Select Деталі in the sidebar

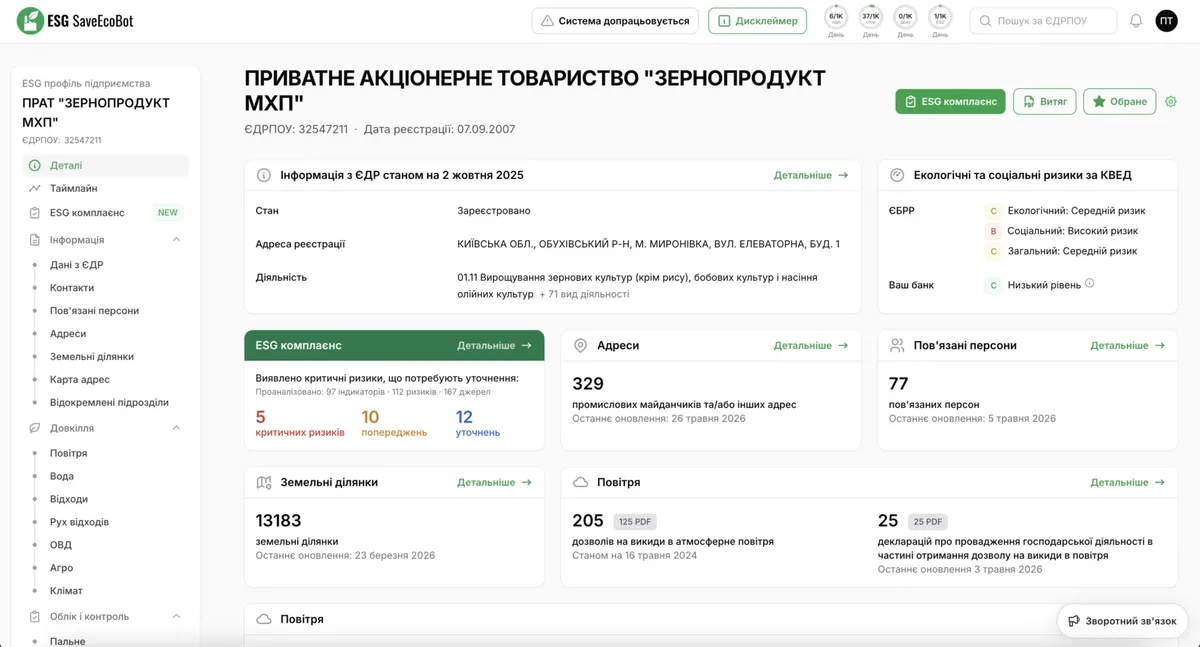click(x=106, y=166)
